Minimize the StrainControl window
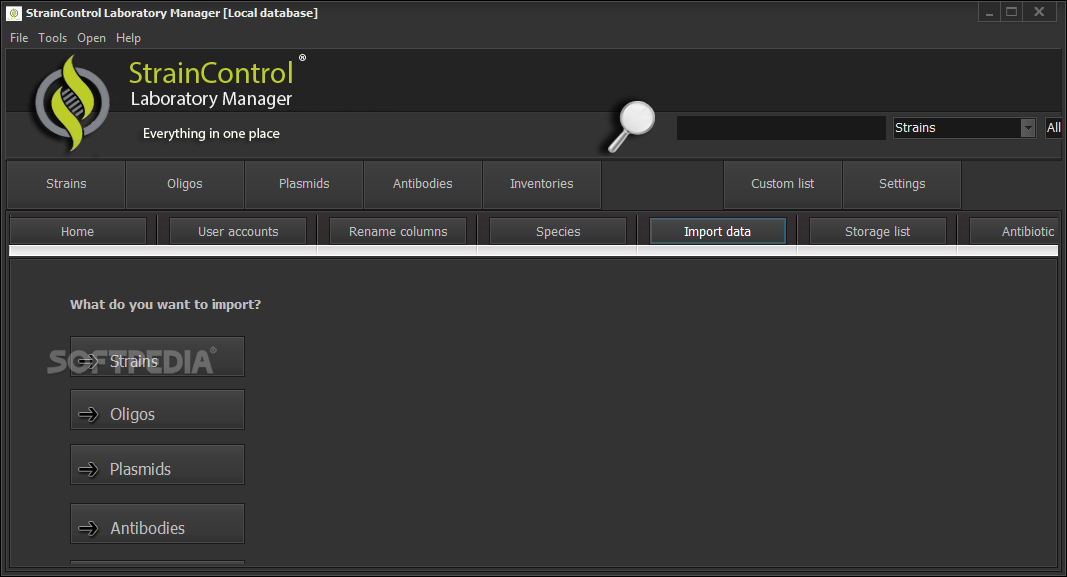Screen dimensions: 1067x577 (989, 12)
